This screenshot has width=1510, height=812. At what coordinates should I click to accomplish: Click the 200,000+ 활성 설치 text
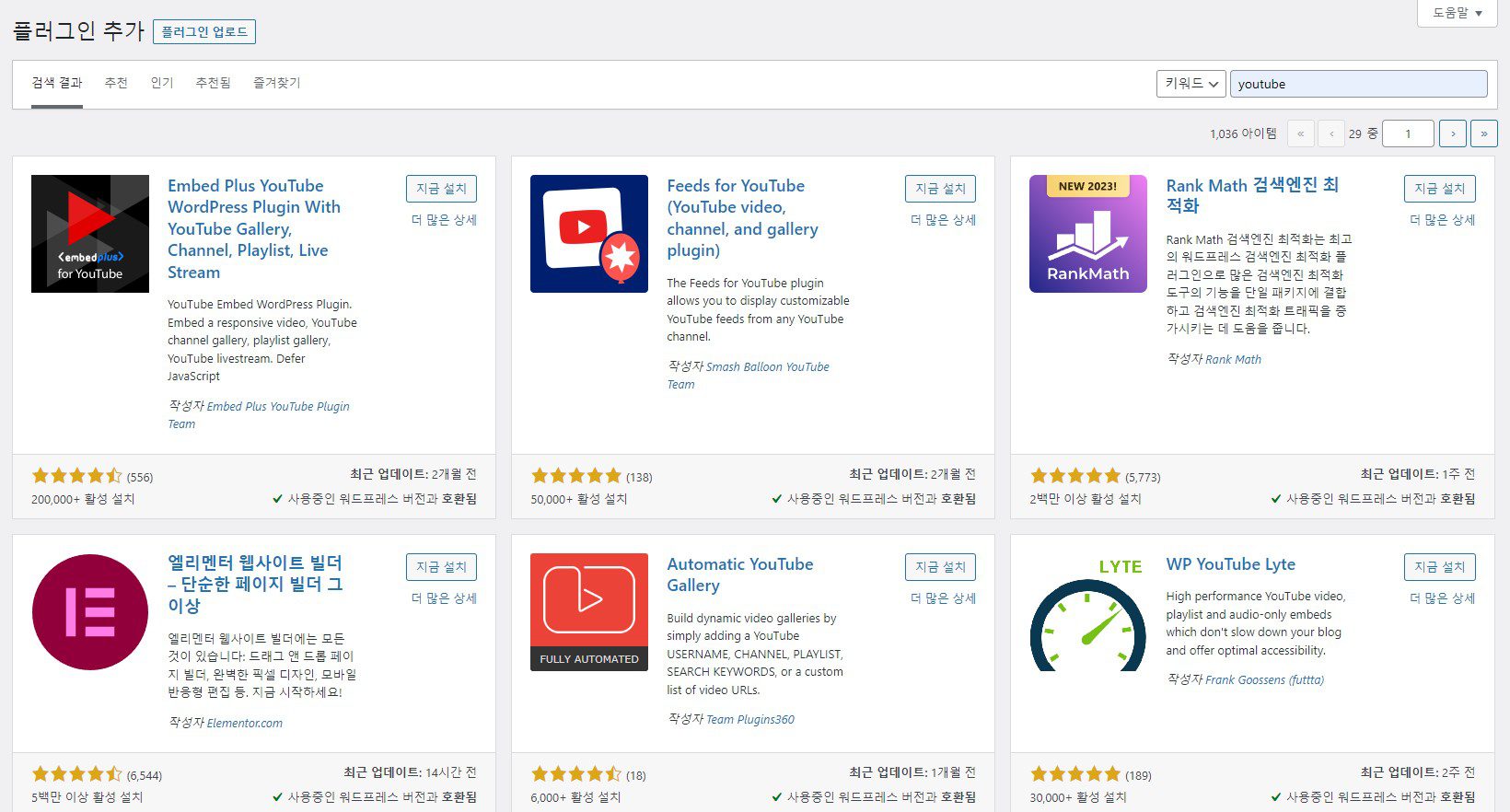pyautogui.click(x=83, y=499)
